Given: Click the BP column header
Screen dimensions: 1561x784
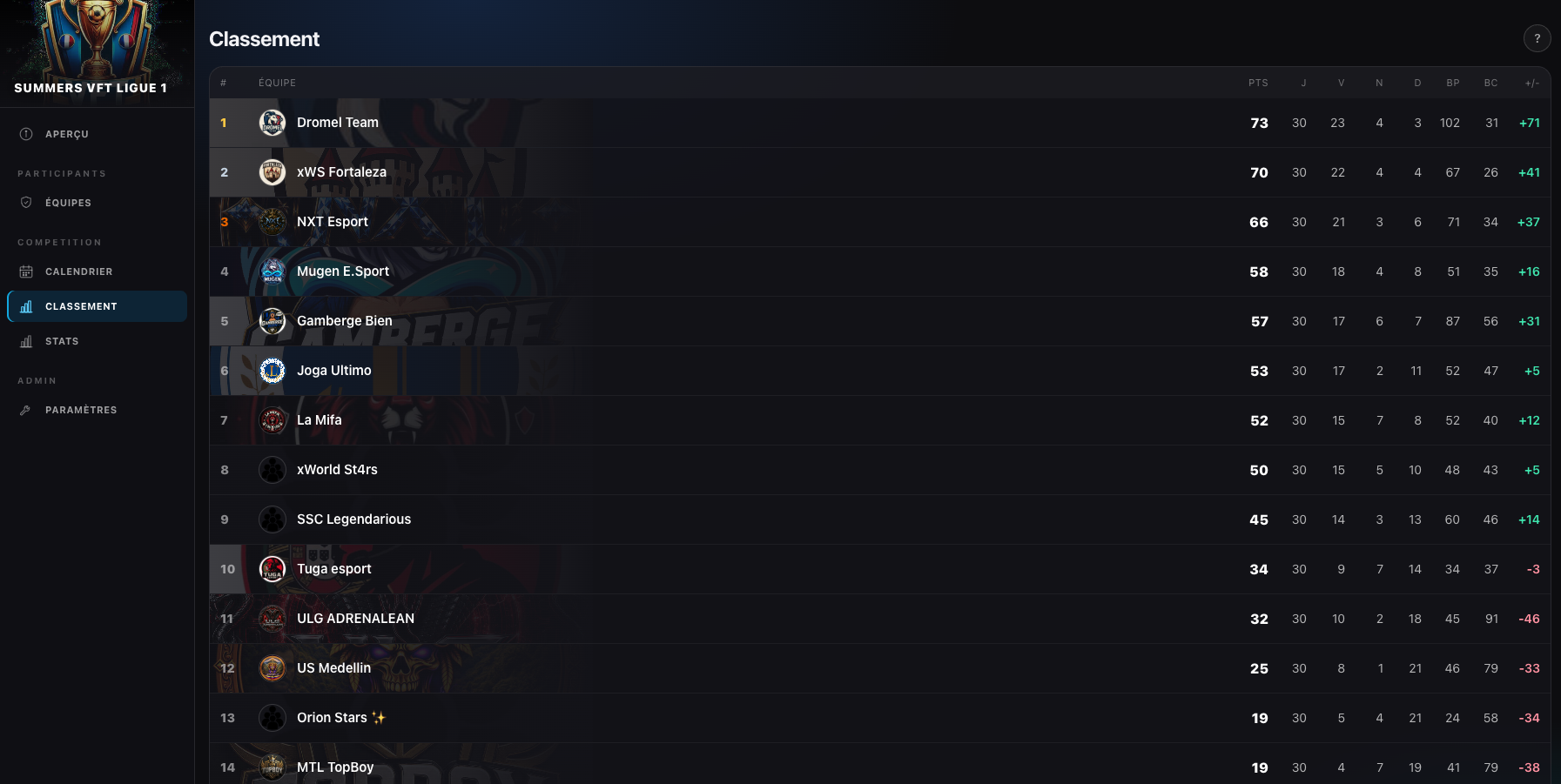Looking at the screenshot, I should (x=1453, y=83).
